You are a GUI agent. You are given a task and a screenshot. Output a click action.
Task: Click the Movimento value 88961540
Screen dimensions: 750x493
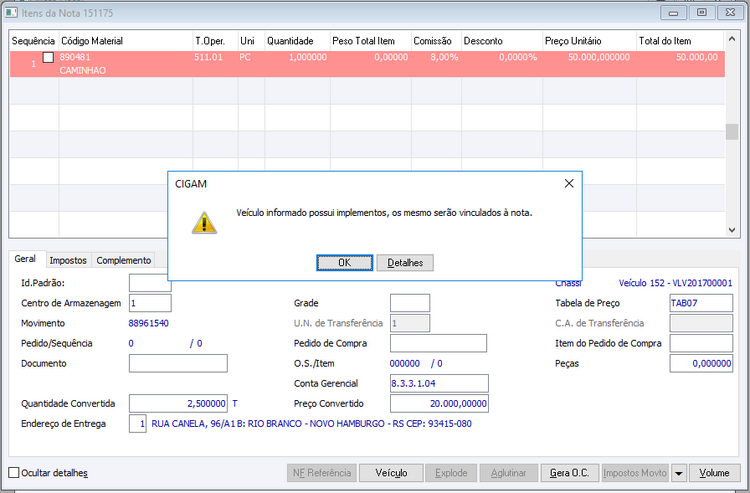pos(149,323)
